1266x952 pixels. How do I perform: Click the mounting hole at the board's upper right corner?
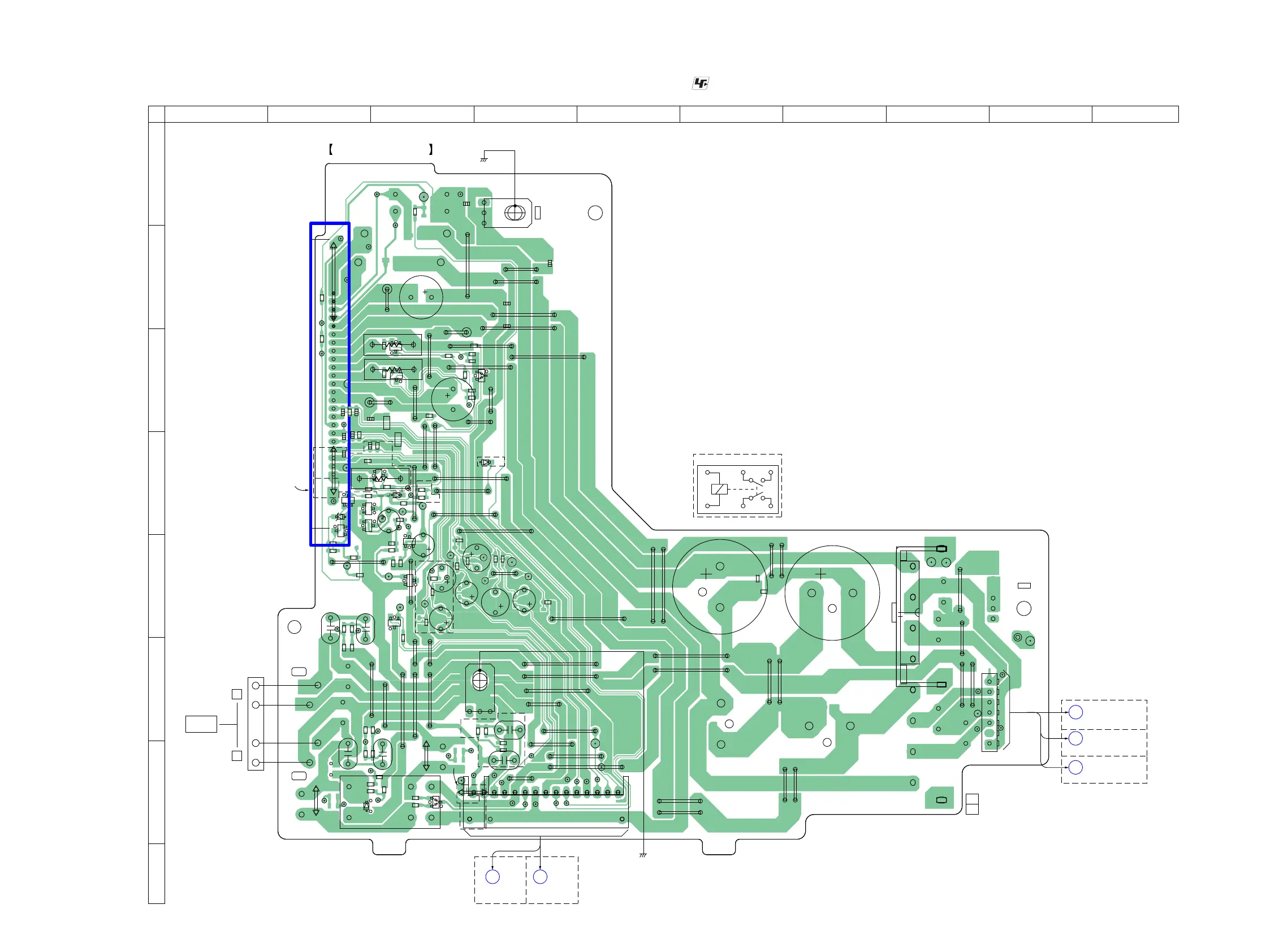click(x=595, y=213)
